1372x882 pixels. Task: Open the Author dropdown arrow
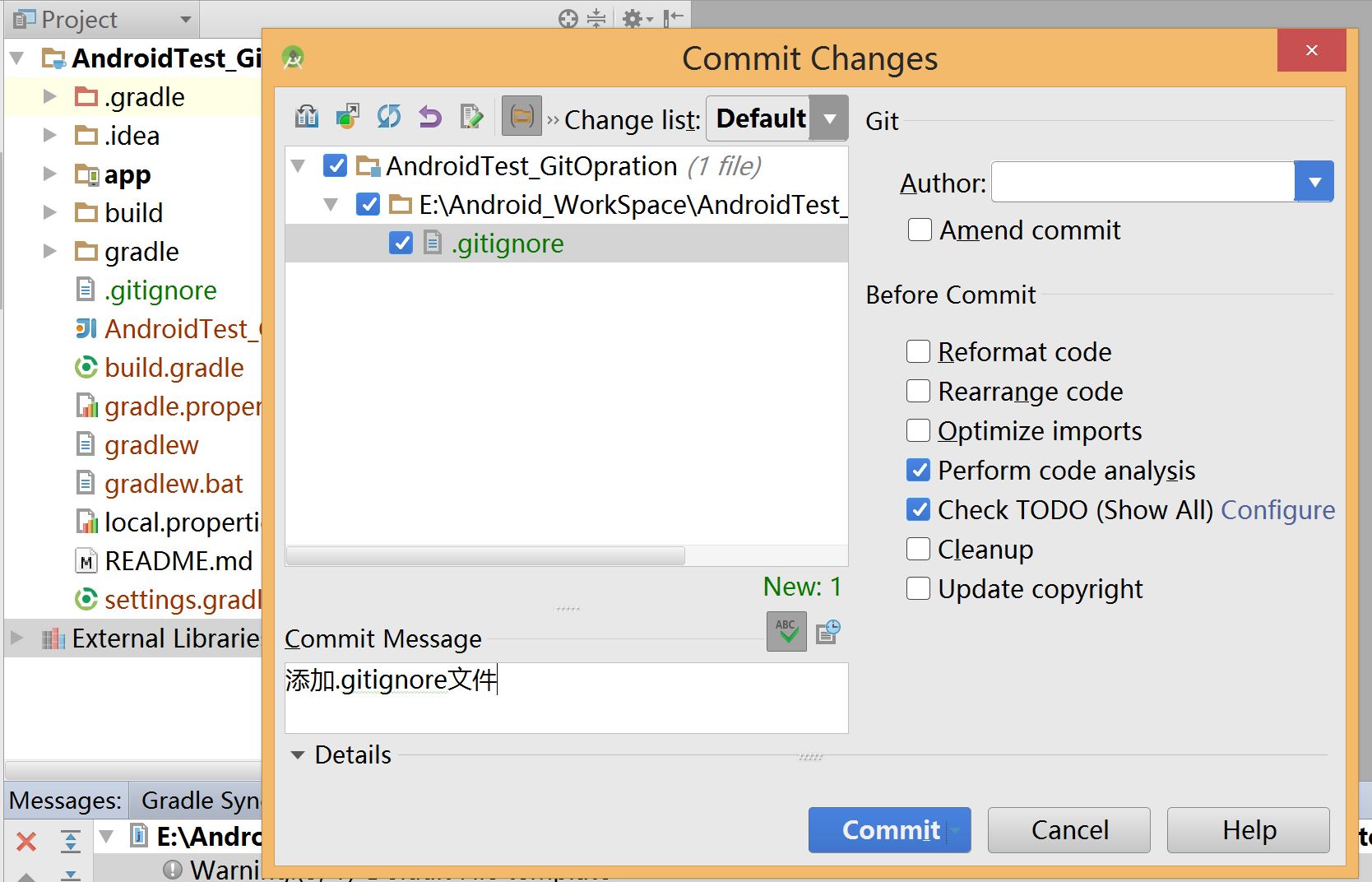(x=1314, y=182)
